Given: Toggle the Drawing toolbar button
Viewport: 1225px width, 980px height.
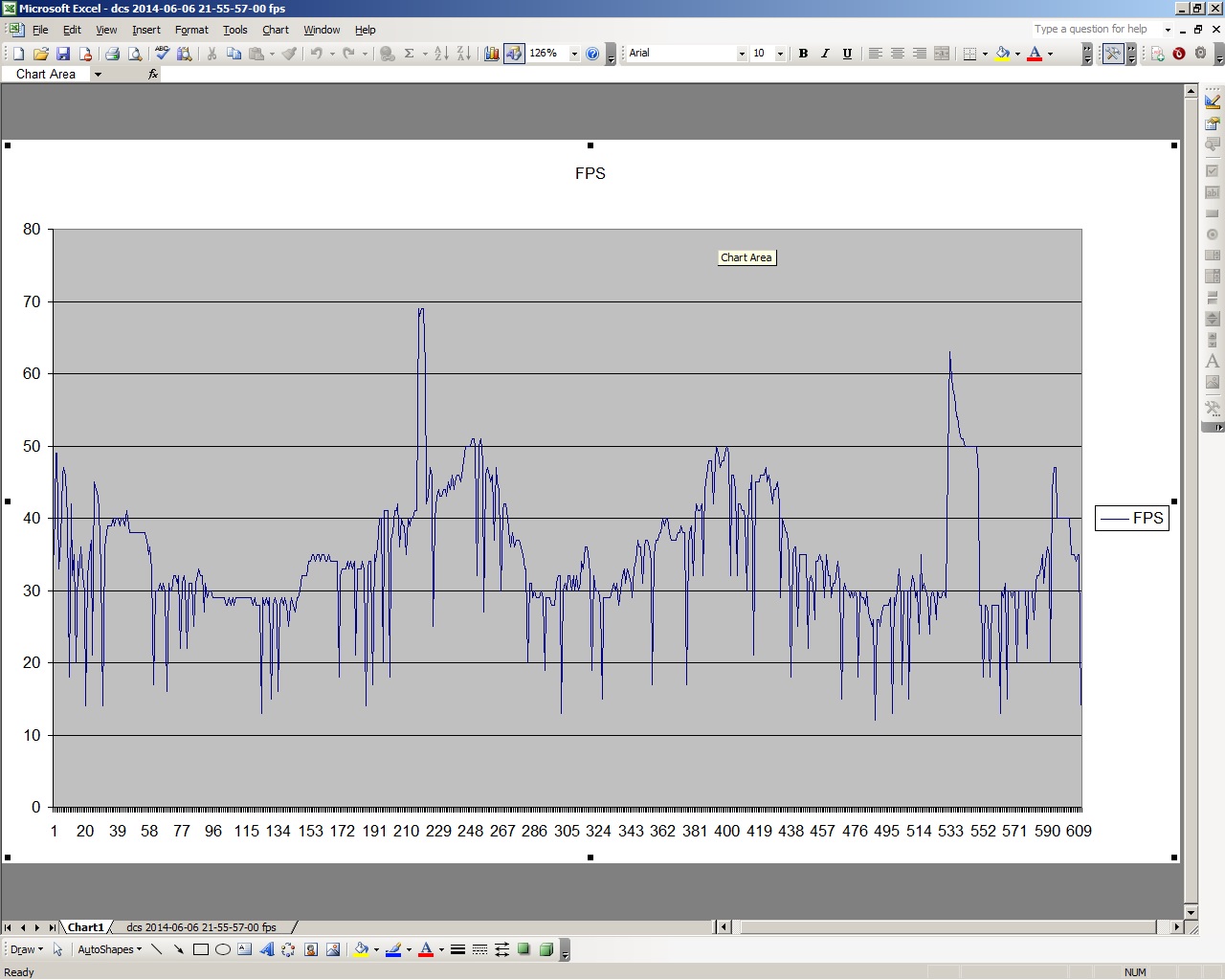Looking at the screenshot, I should coord(514,54).
